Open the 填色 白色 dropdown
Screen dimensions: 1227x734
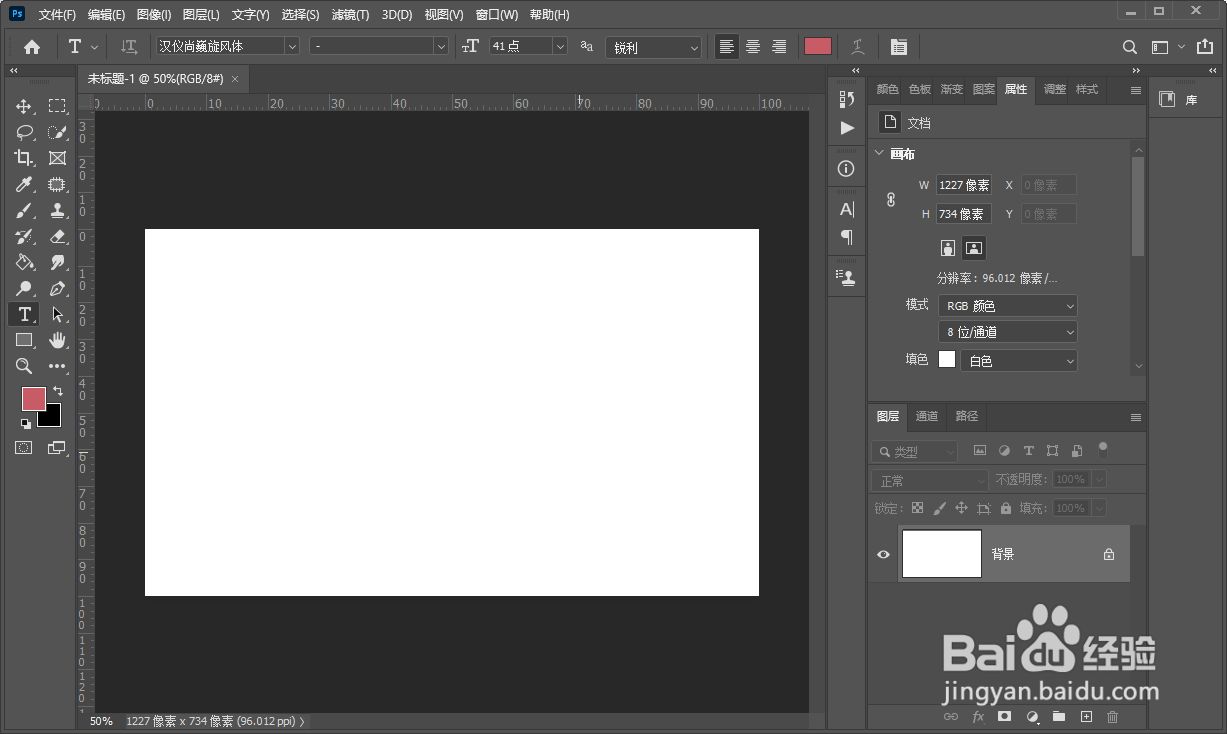click(x=1018, y=361)
